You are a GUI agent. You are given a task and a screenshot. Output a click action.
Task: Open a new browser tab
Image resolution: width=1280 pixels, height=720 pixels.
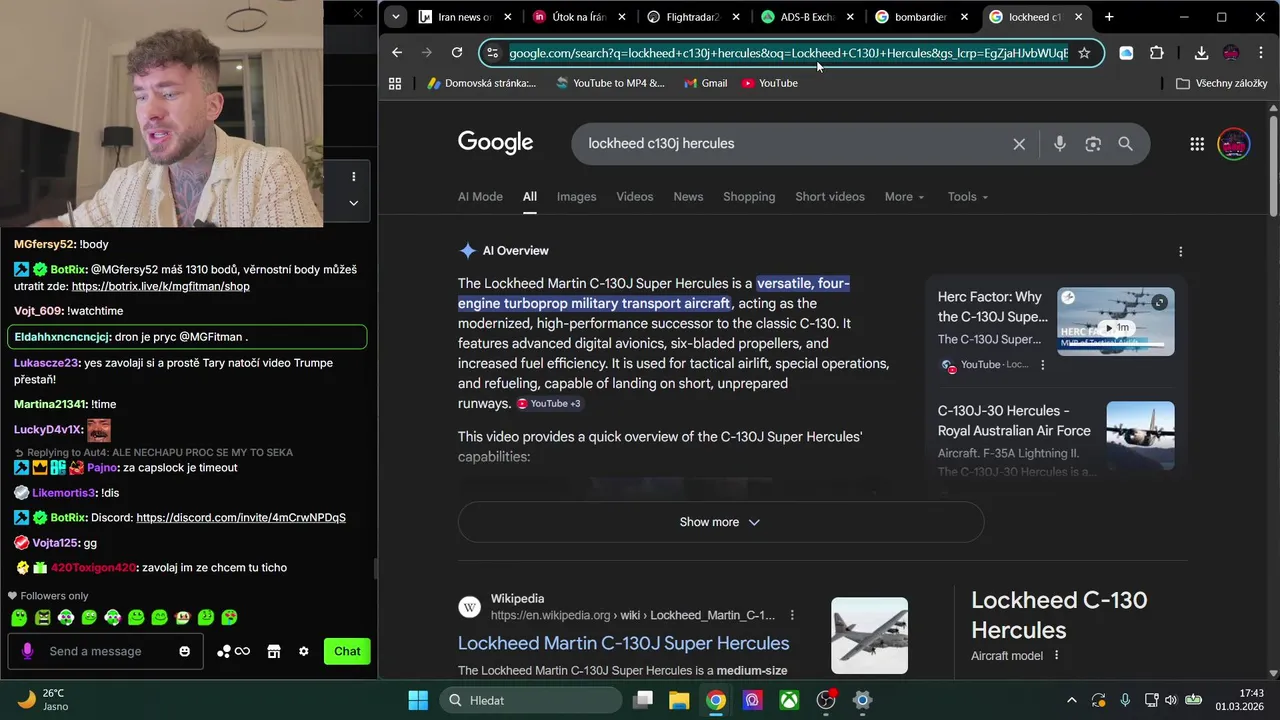click(x=1109, y=17)
